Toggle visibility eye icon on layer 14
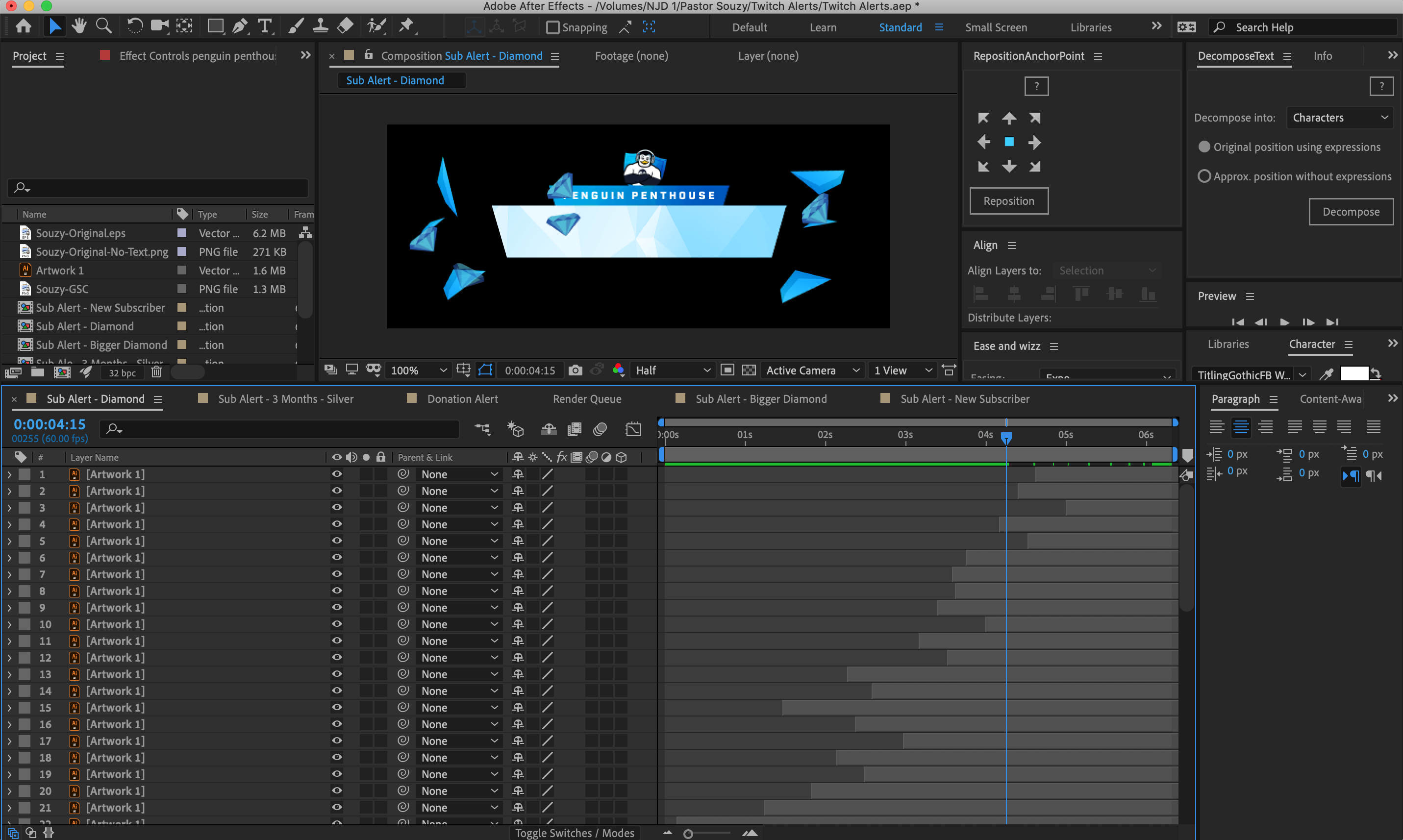 [x=337, y=691]
